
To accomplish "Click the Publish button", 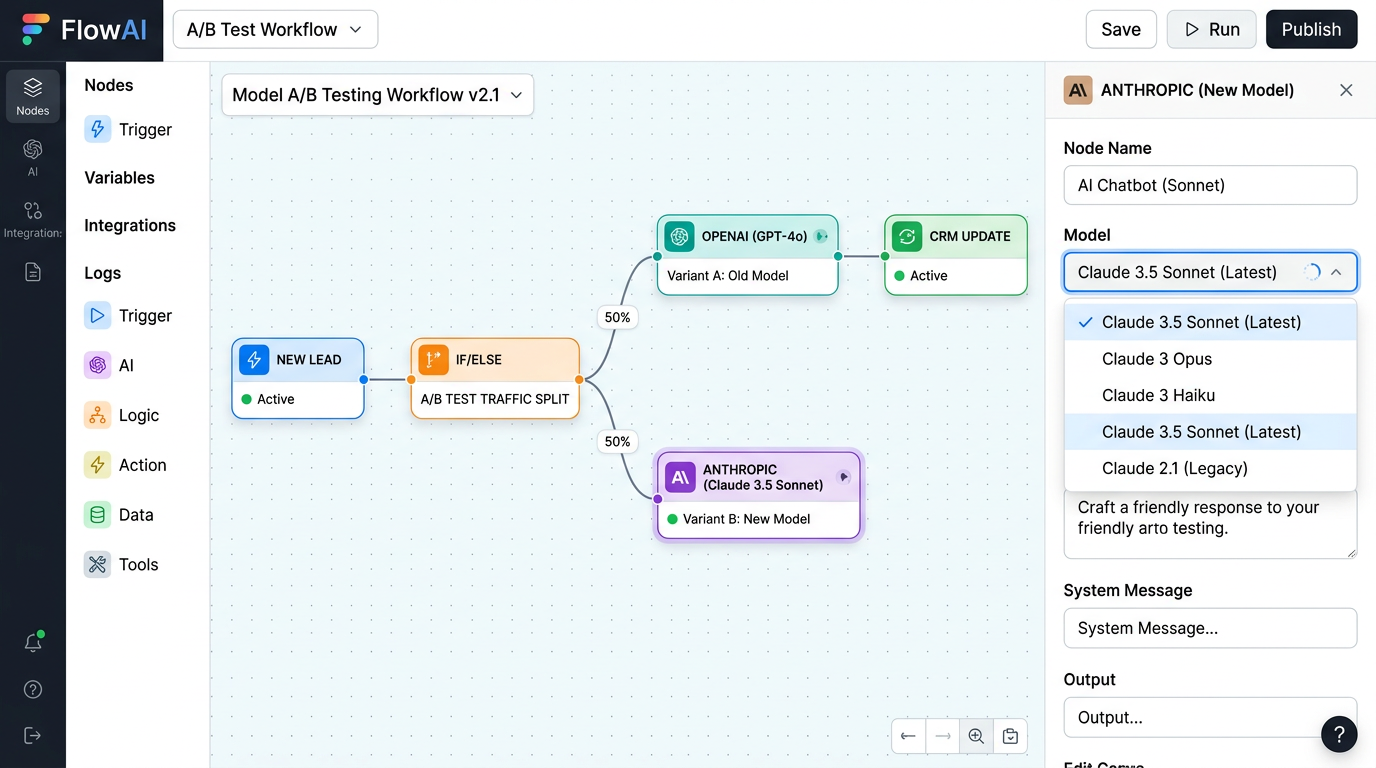I will 1311,29.
